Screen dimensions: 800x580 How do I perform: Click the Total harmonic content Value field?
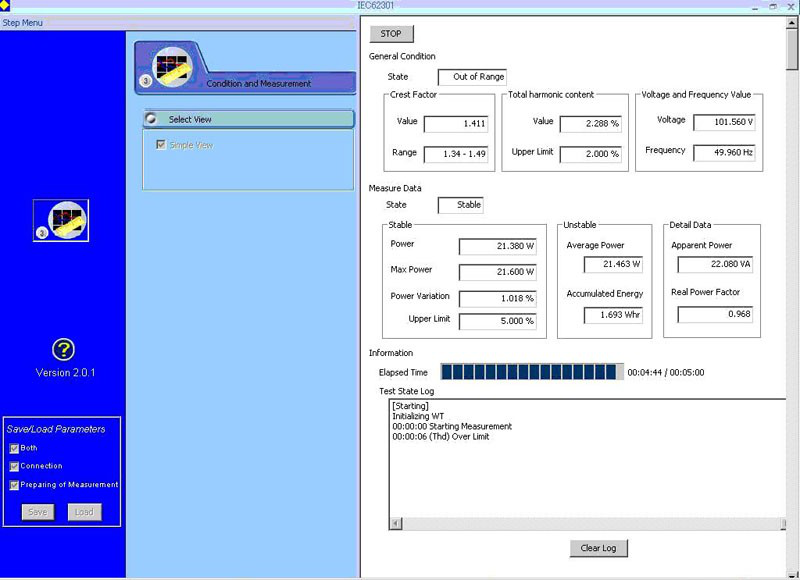(590, 123)
